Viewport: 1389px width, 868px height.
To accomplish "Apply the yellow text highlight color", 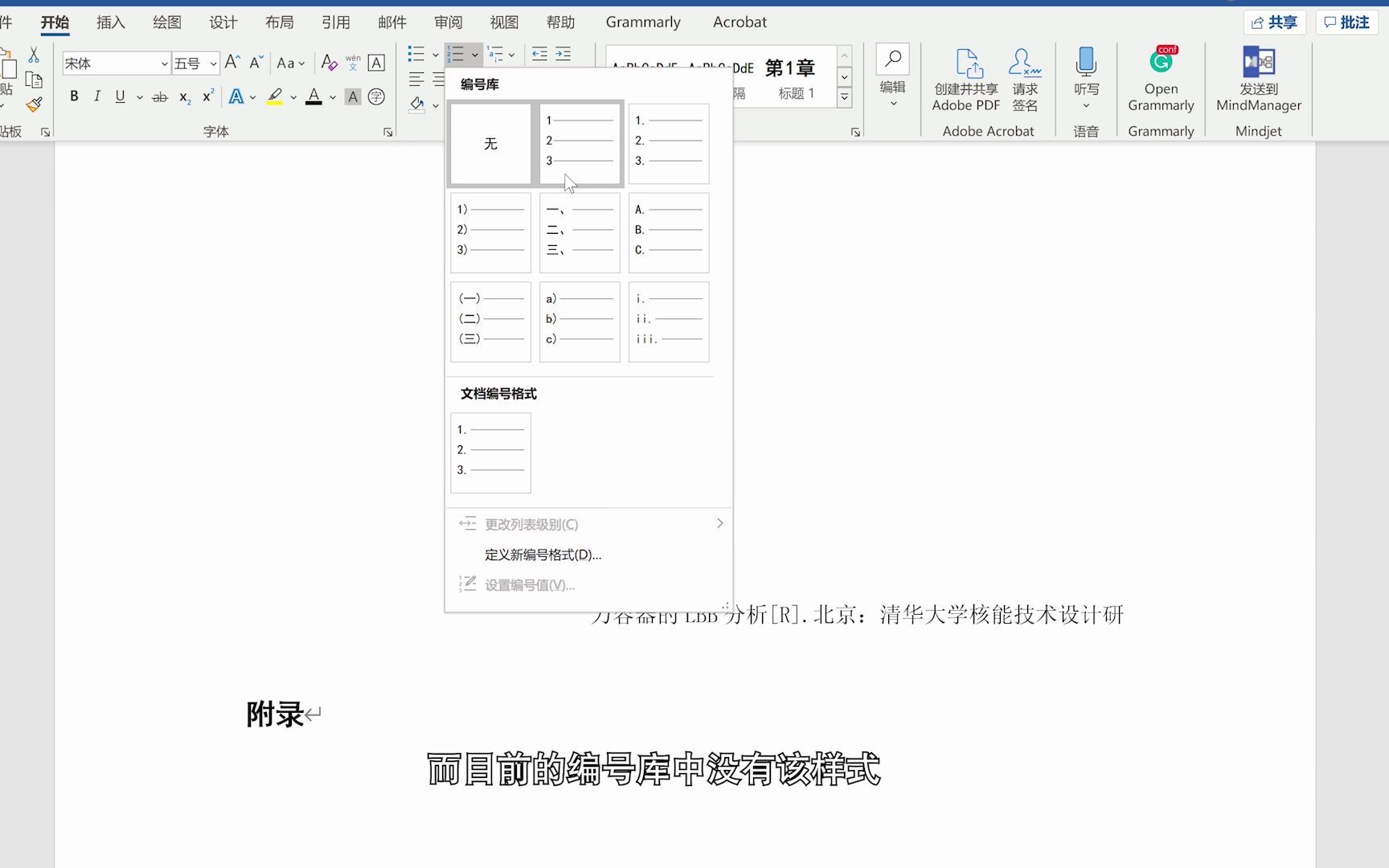I will click(x=275, y=97).
